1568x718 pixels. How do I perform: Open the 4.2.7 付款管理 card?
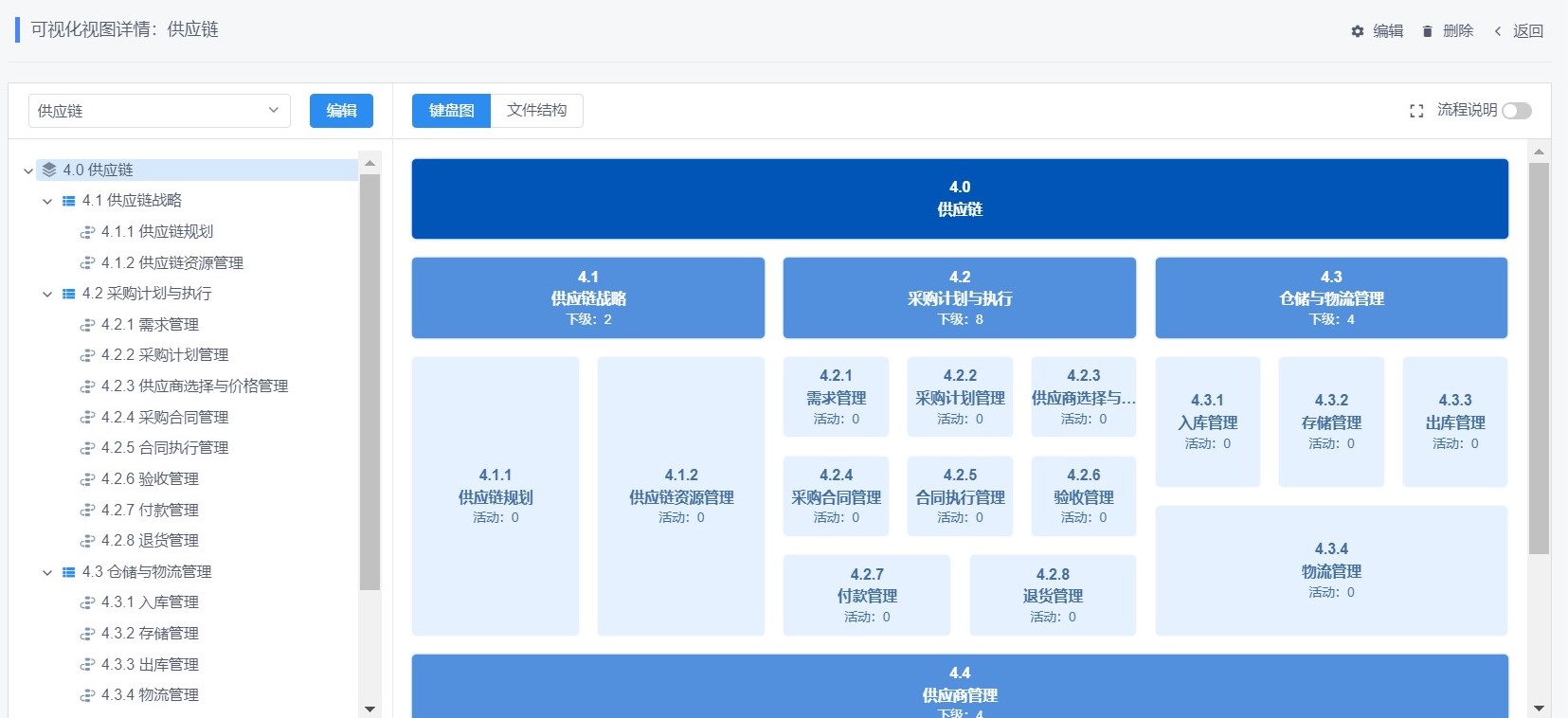(x=867, y=595)
